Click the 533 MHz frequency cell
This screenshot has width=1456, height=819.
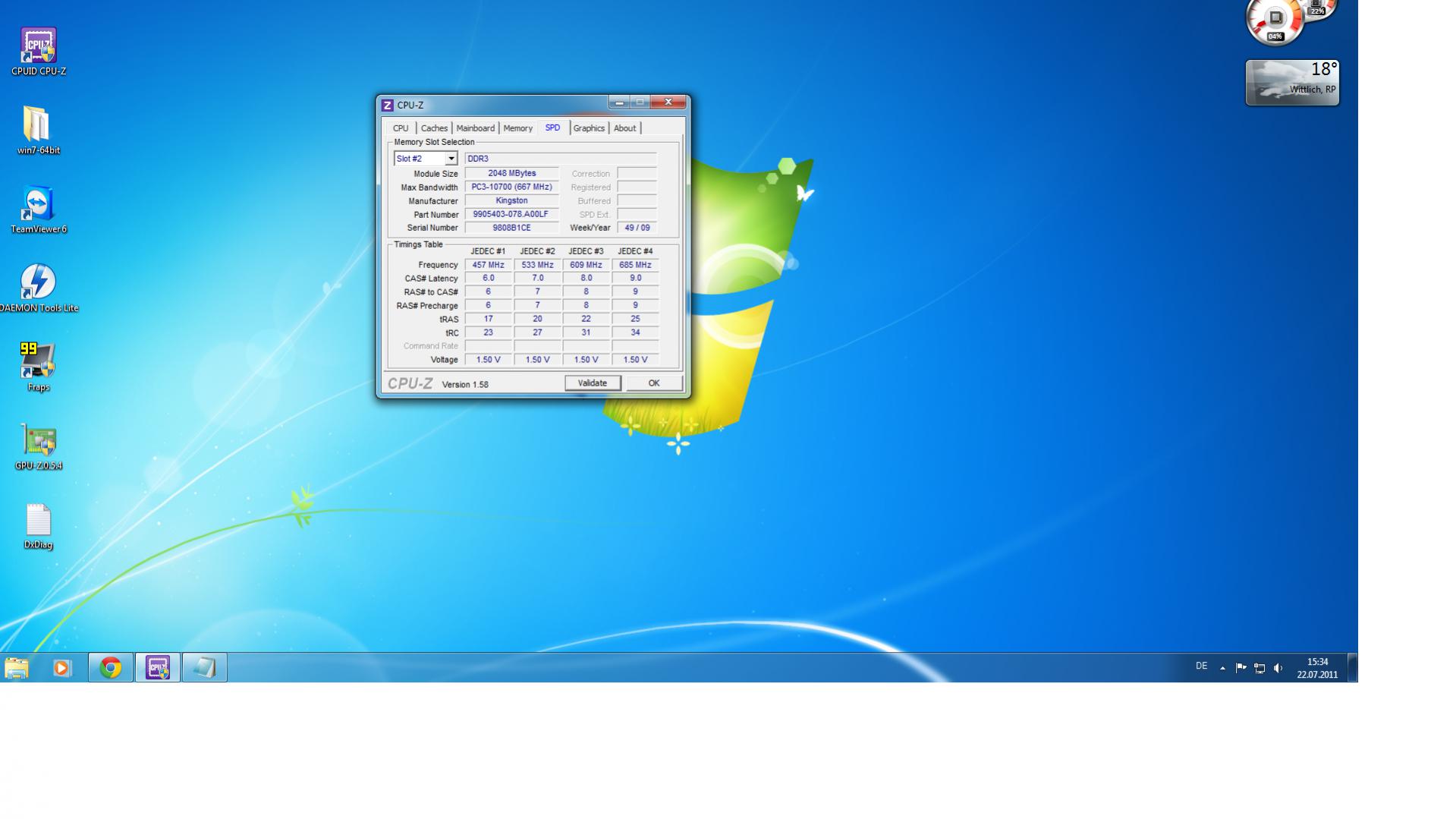[x=538, y=265]
